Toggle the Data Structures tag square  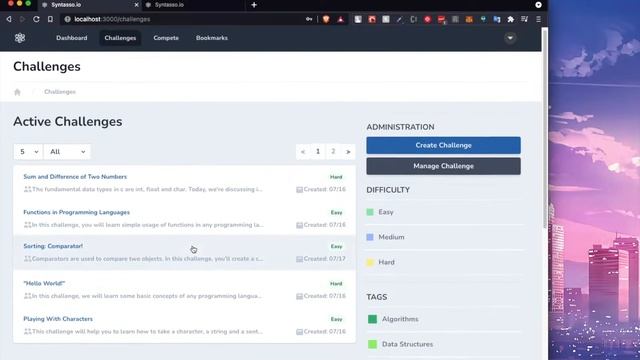pos(372,344)
